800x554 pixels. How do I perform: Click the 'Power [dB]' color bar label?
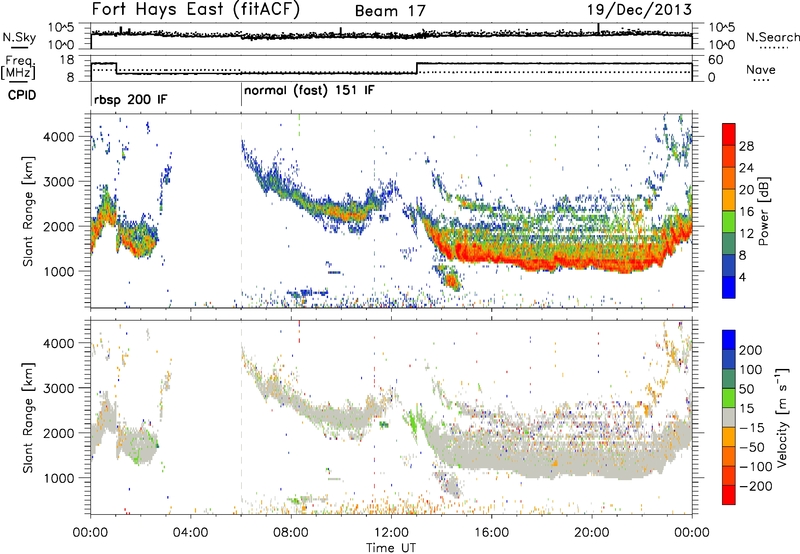pos(763,211)
